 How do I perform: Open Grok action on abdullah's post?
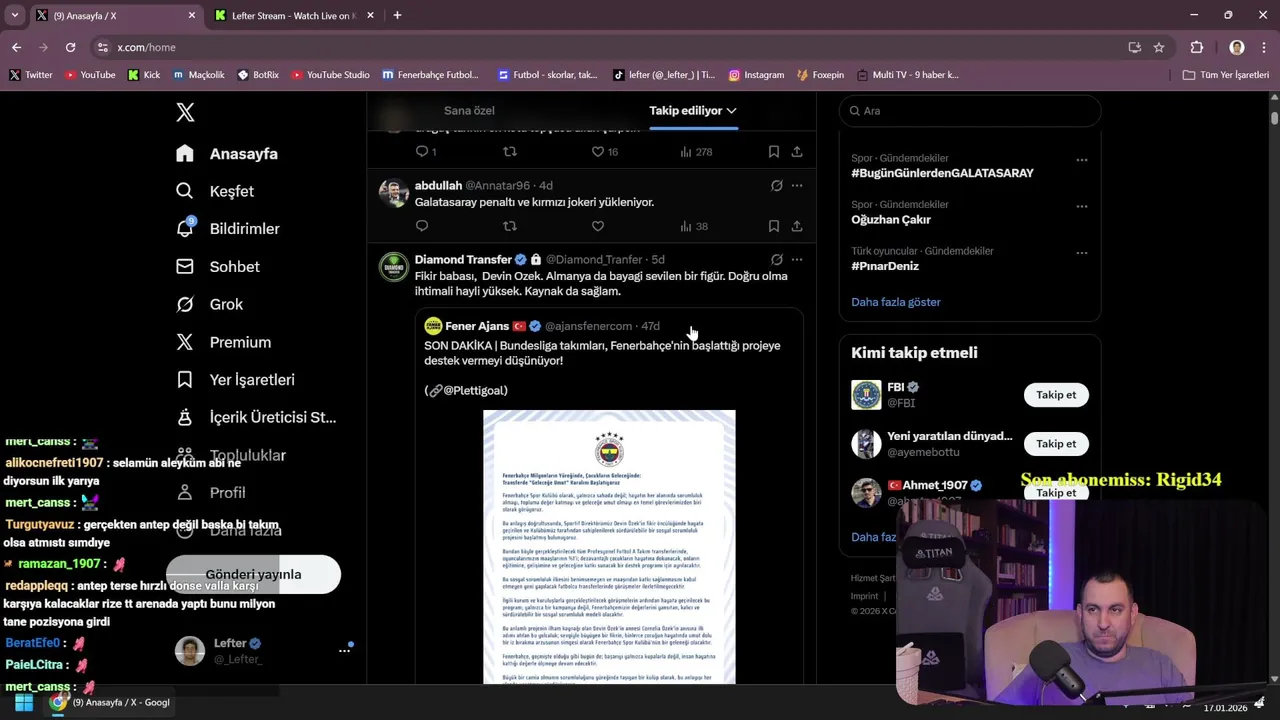[x=776, y=185]
